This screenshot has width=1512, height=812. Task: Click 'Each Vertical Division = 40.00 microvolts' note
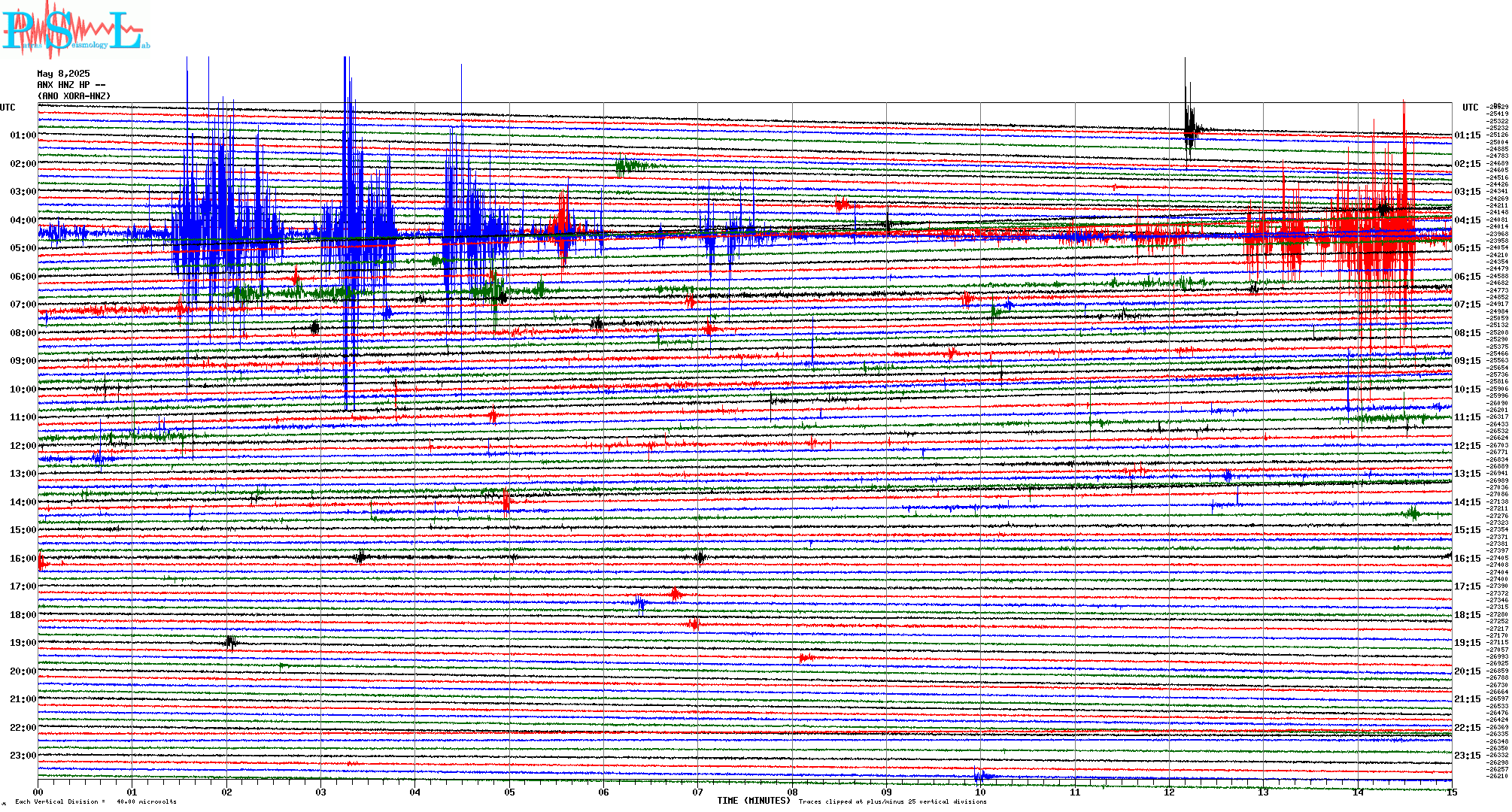click(96, 801)
